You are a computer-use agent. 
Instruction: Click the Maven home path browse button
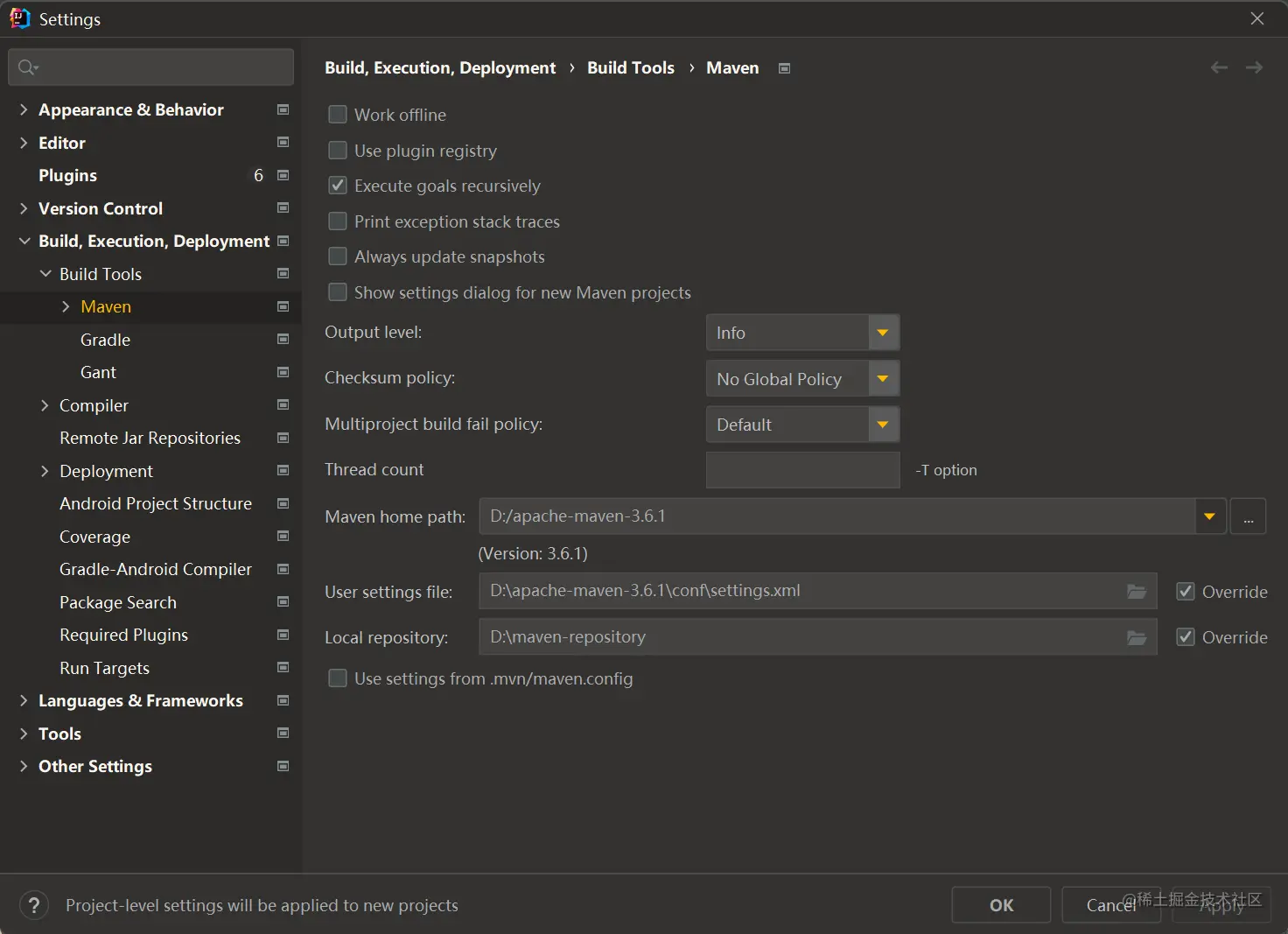[x=1248, y=516]
